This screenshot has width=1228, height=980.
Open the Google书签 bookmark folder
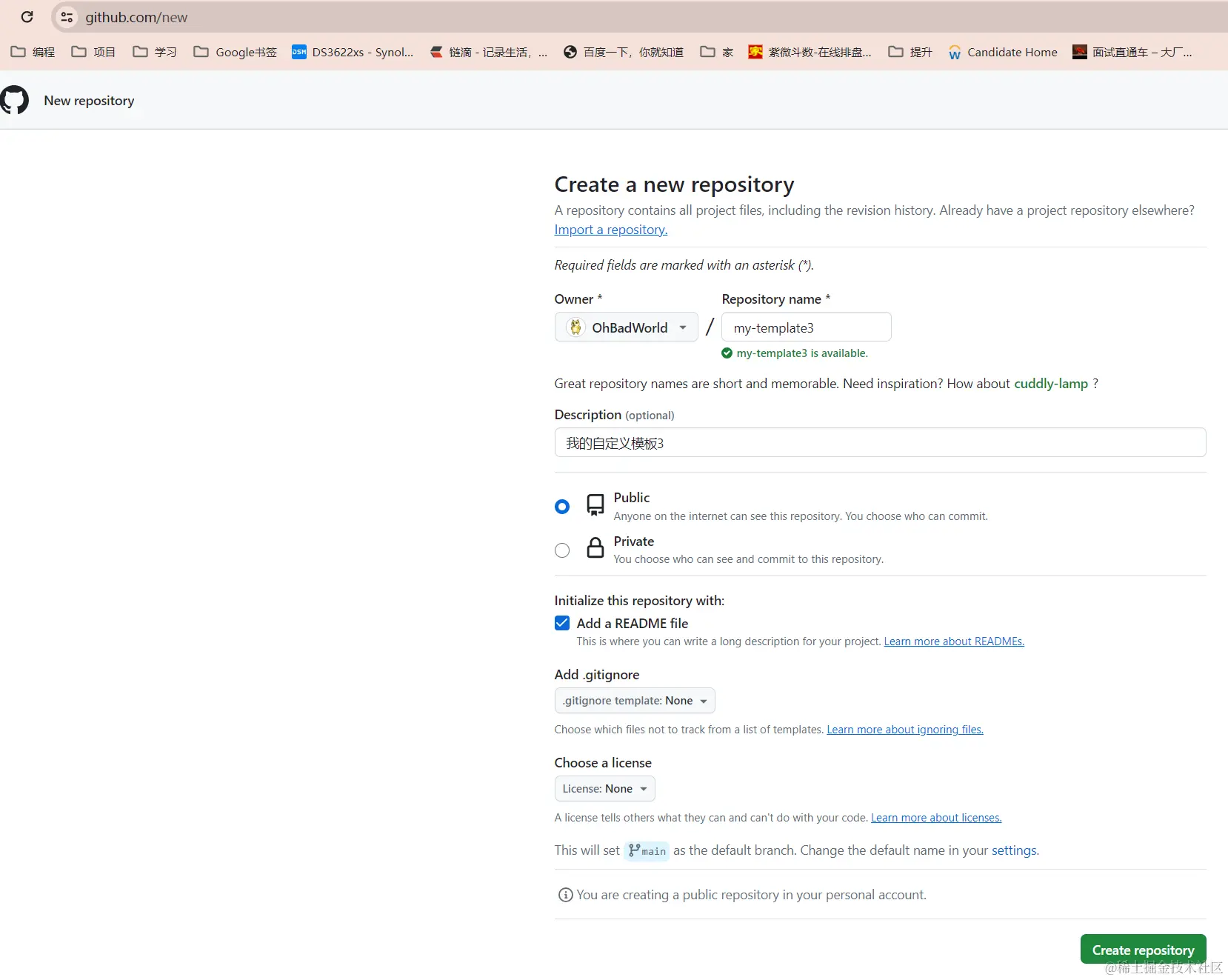235,52
